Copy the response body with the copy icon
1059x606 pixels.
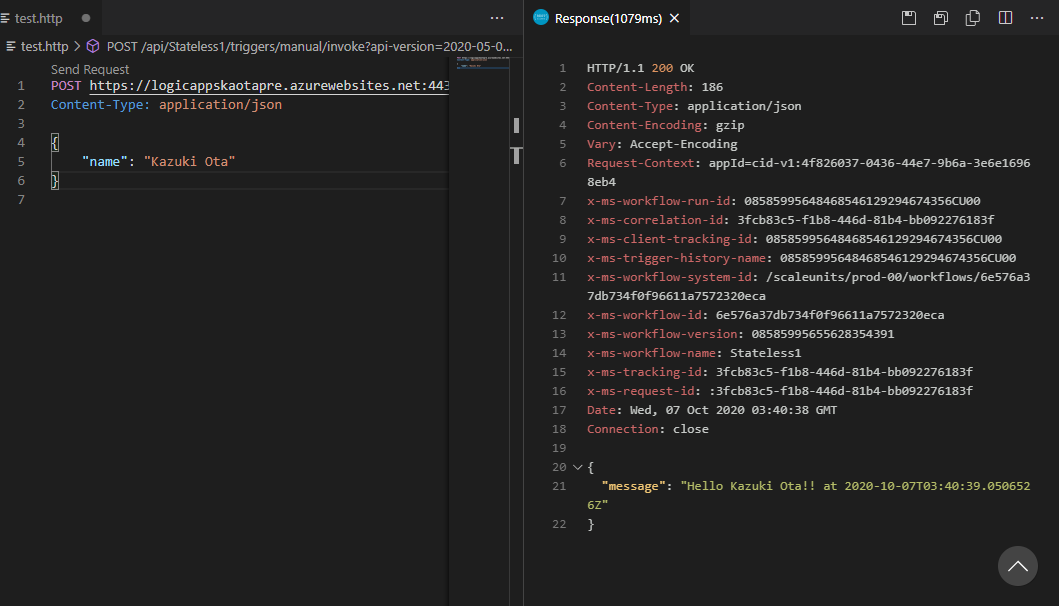click(x=973, y=18)
